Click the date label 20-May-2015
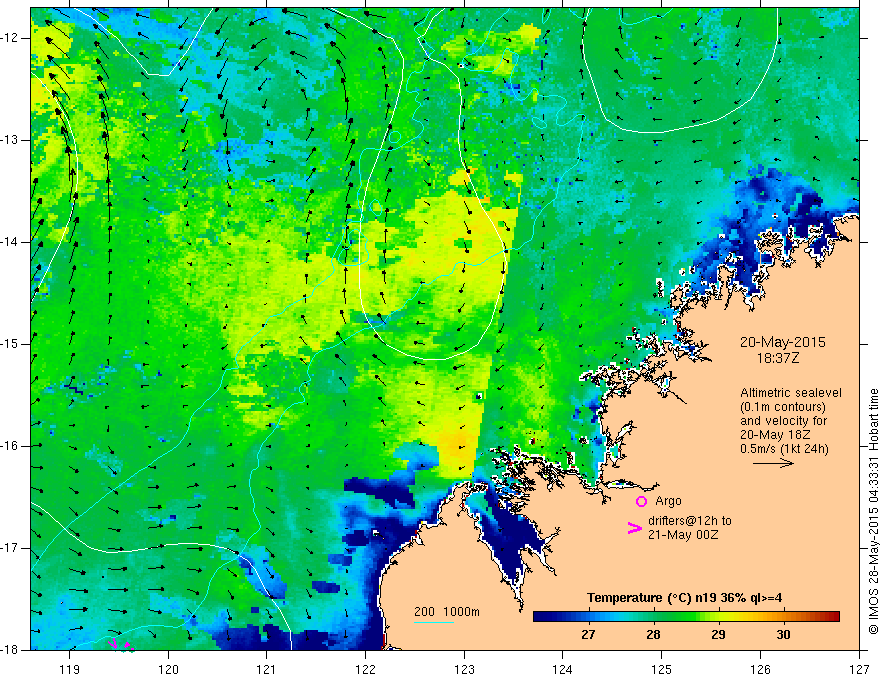880x680 pixels. coord(782,342)
